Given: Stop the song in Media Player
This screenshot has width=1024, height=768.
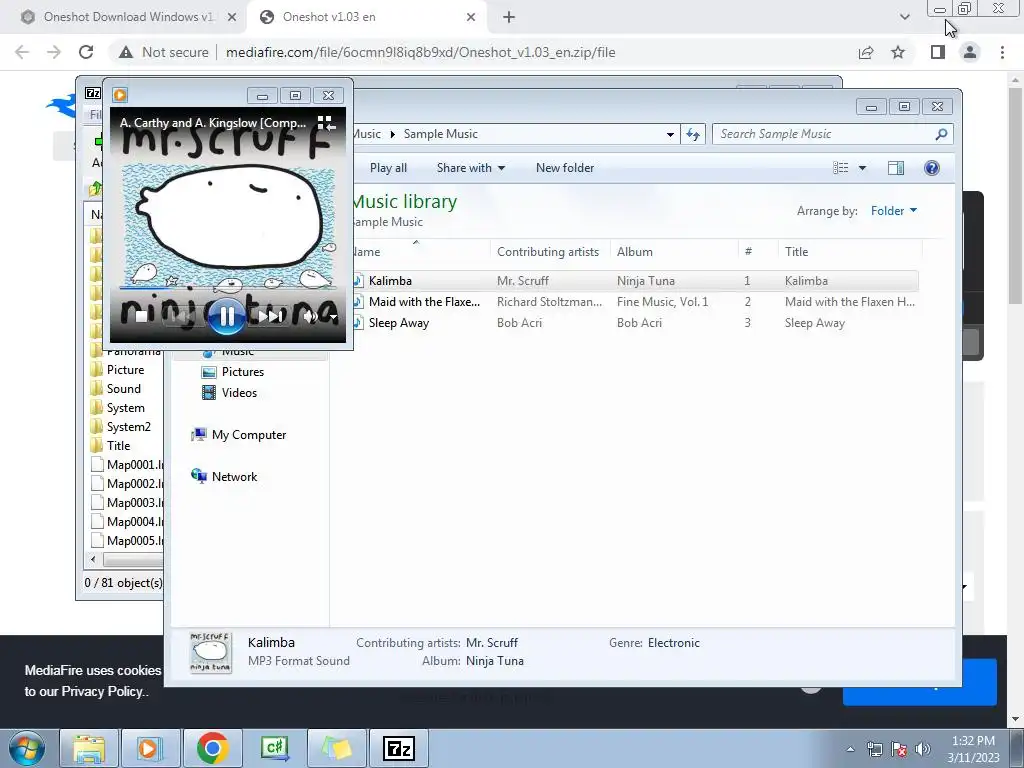Looking at the screenshot, I should (x=141, y=317).
